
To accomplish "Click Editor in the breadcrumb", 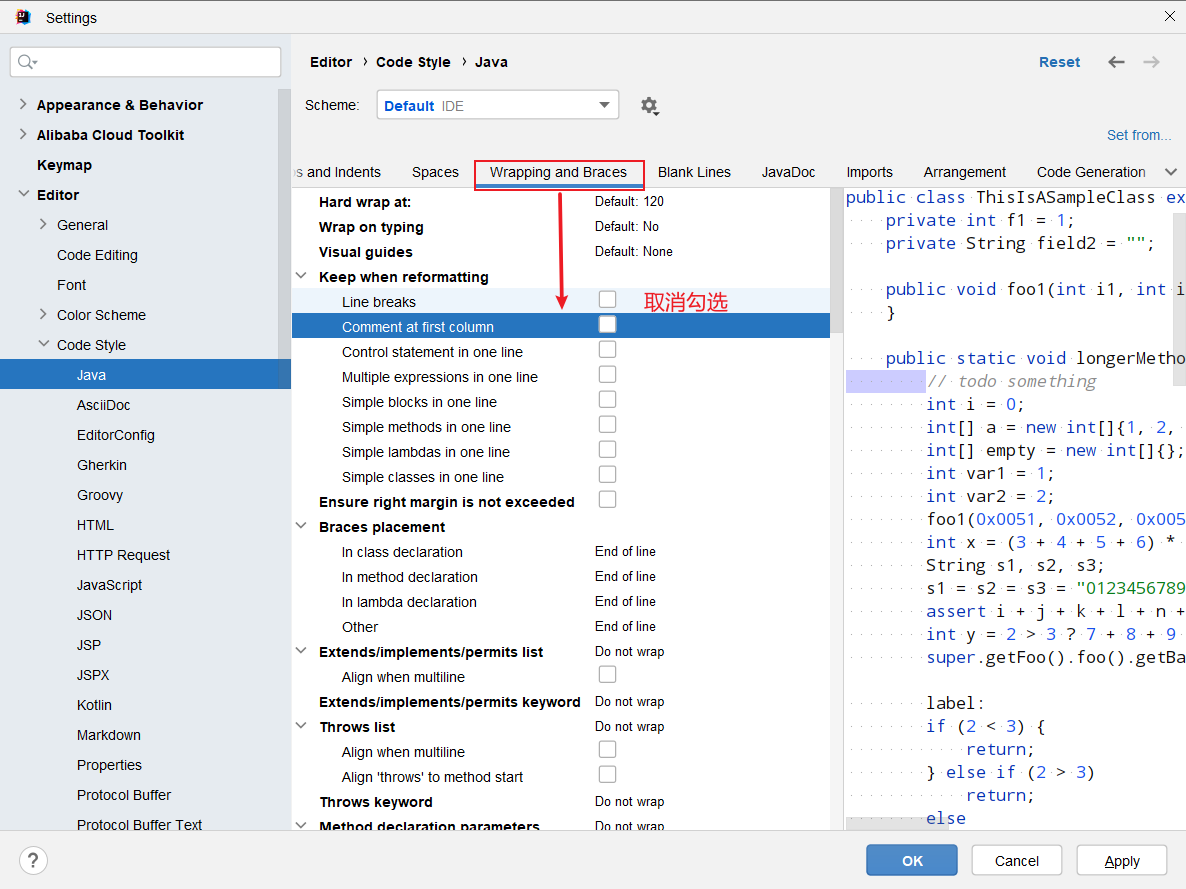I will 331,62.
